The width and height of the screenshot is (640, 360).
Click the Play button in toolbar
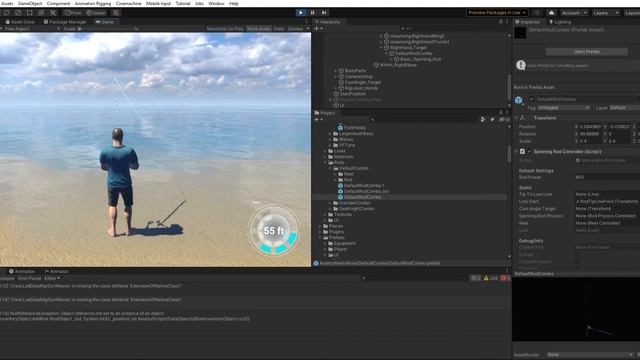301,13
